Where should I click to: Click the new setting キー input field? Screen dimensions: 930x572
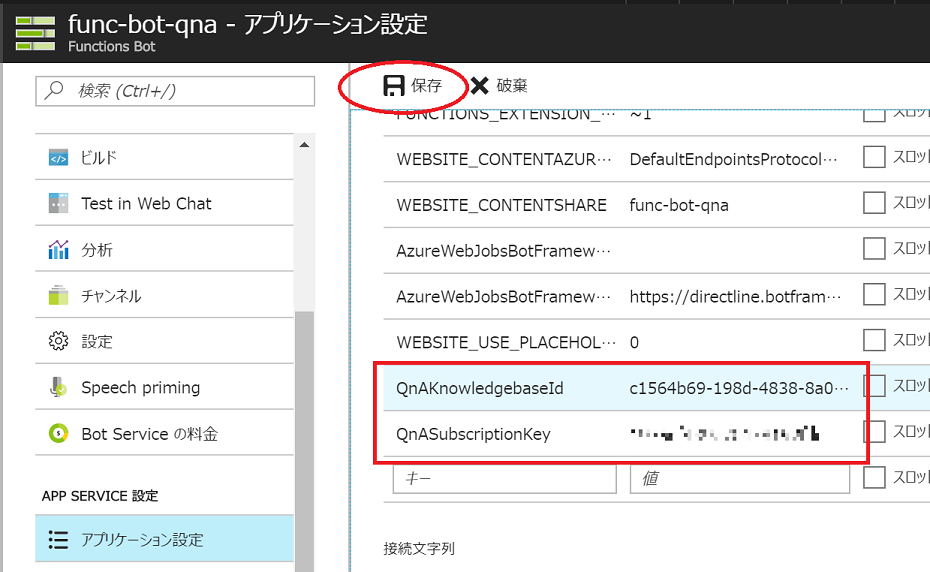click(x=505, y=478)
